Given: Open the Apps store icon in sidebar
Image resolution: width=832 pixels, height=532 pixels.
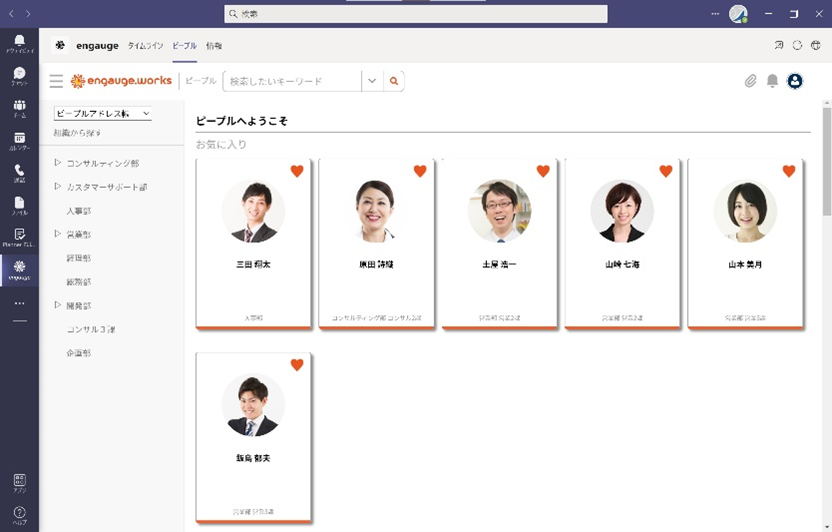Looking at the screenshot, I should [19, 483].
